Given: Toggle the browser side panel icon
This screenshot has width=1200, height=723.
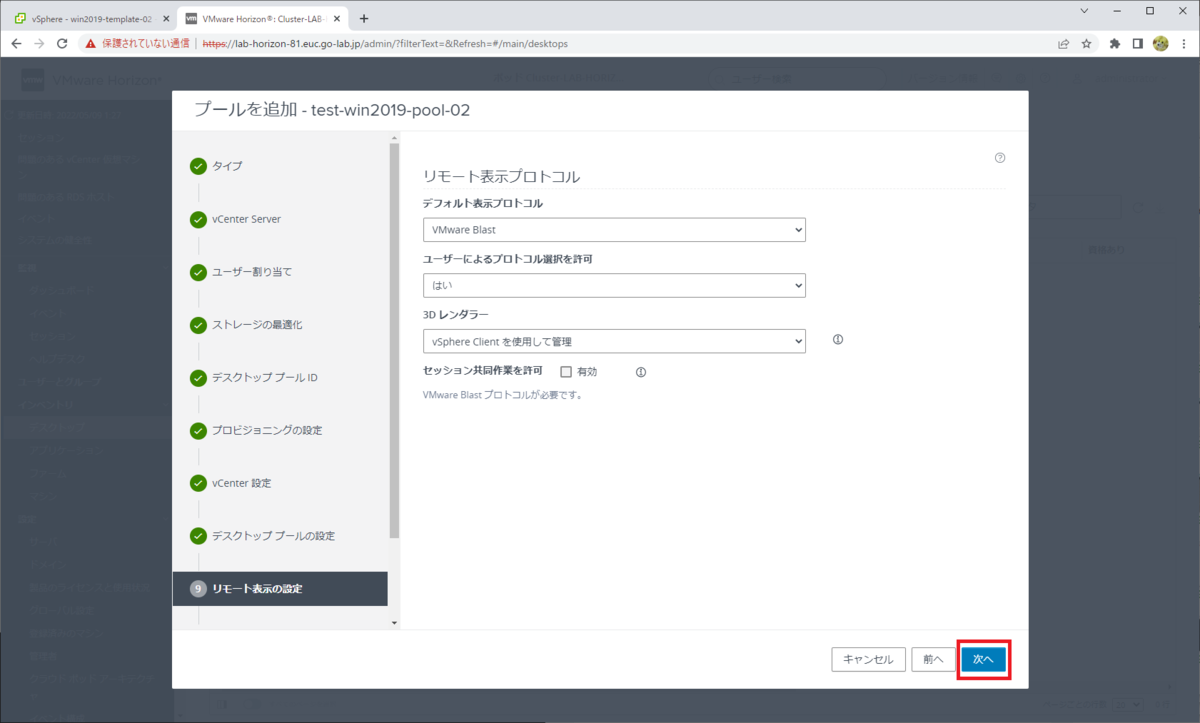Looking at the screenshot, I should pos(1138,44).
